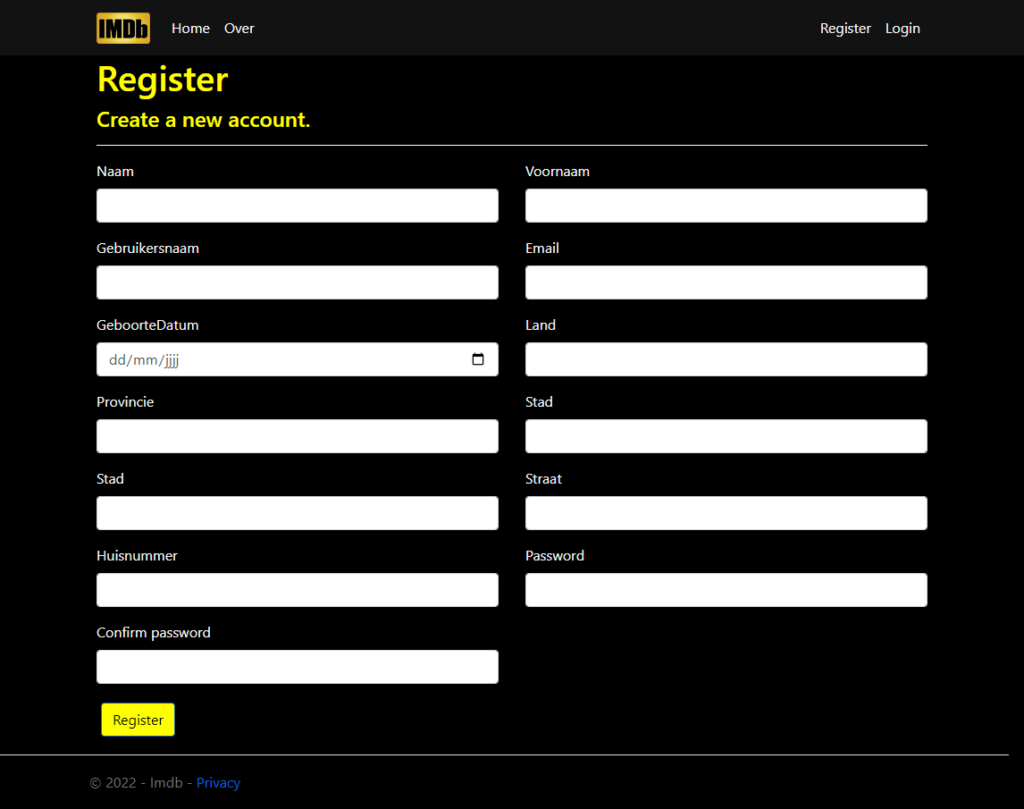1024x809 pixels.
Task: Go to the Home page
Action: click(x=191, y=28)
